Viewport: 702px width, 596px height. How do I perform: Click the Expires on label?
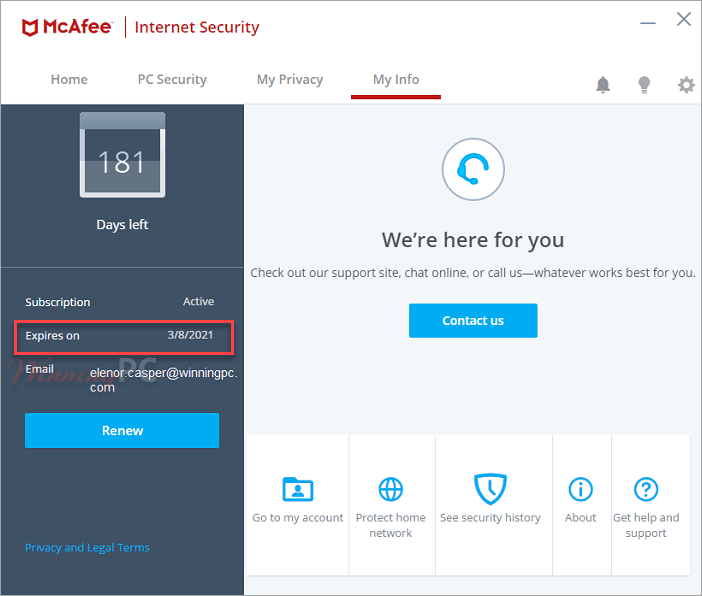52,336
